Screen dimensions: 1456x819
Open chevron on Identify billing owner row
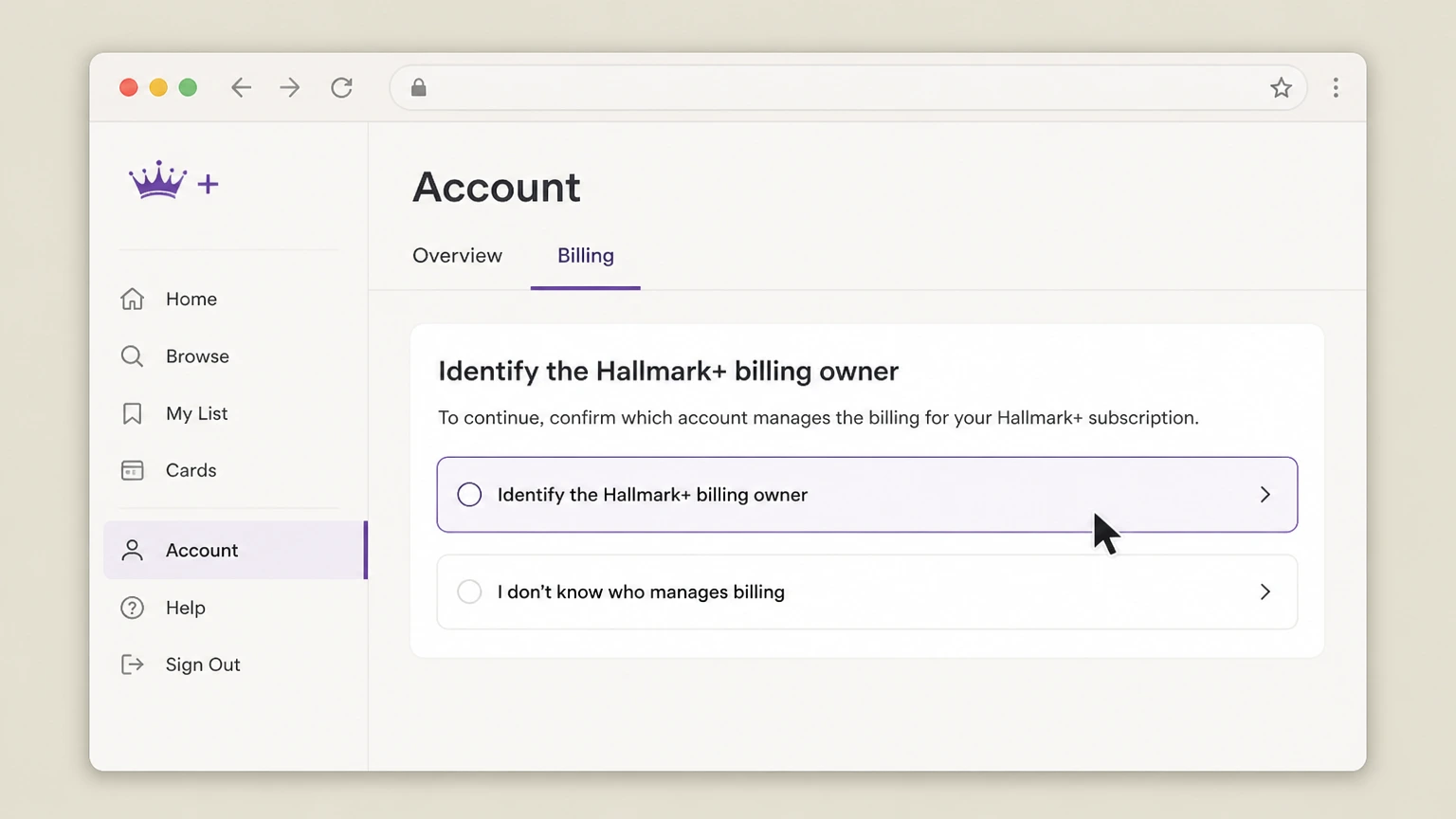tap(1265, 495)
